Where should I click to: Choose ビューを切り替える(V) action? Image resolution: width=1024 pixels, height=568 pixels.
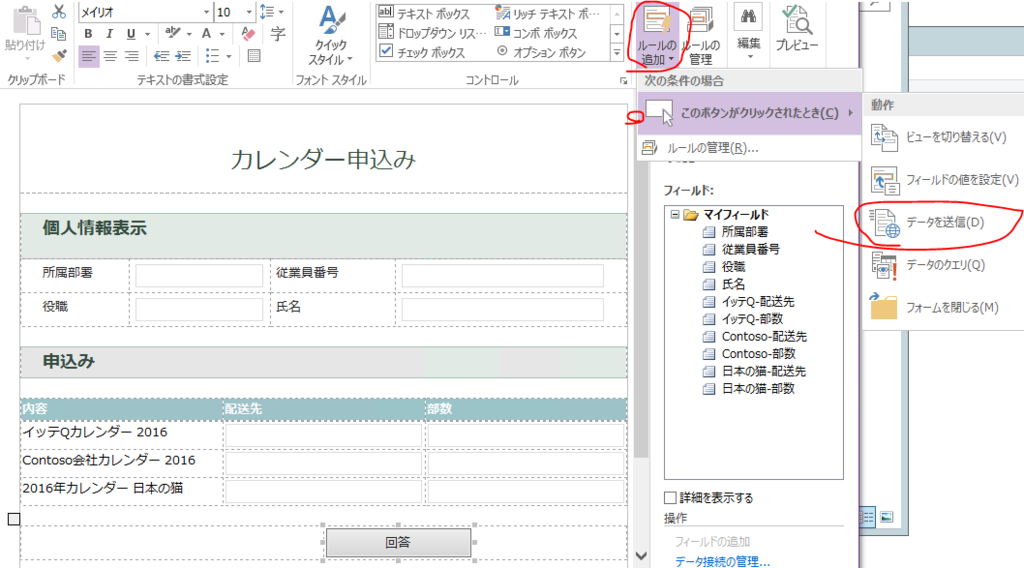click(941, 137)
